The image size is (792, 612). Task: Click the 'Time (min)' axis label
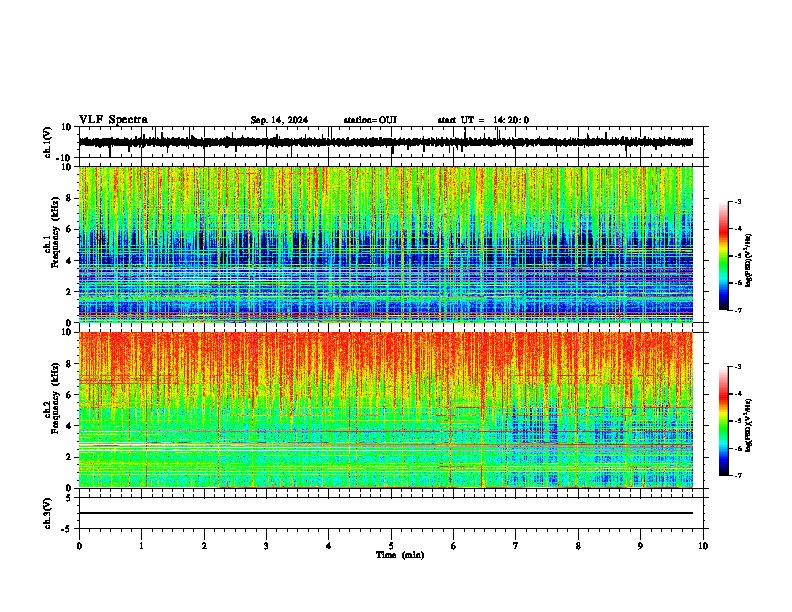(400, 555)
